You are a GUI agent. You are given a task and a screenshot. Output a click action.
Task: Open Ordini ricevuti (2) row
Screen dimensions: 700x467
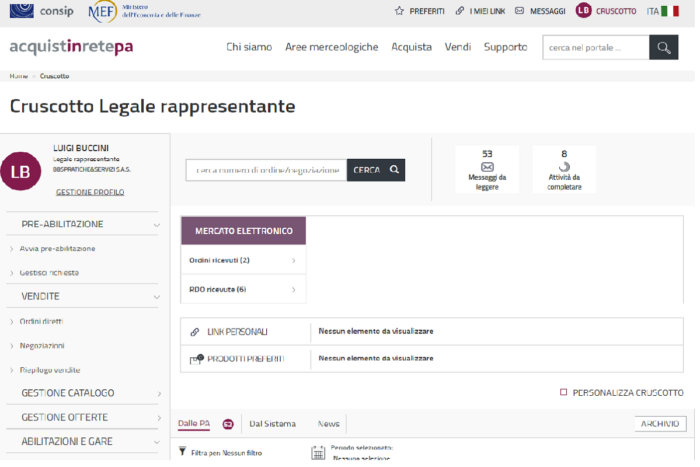click(x=243, y=261)
